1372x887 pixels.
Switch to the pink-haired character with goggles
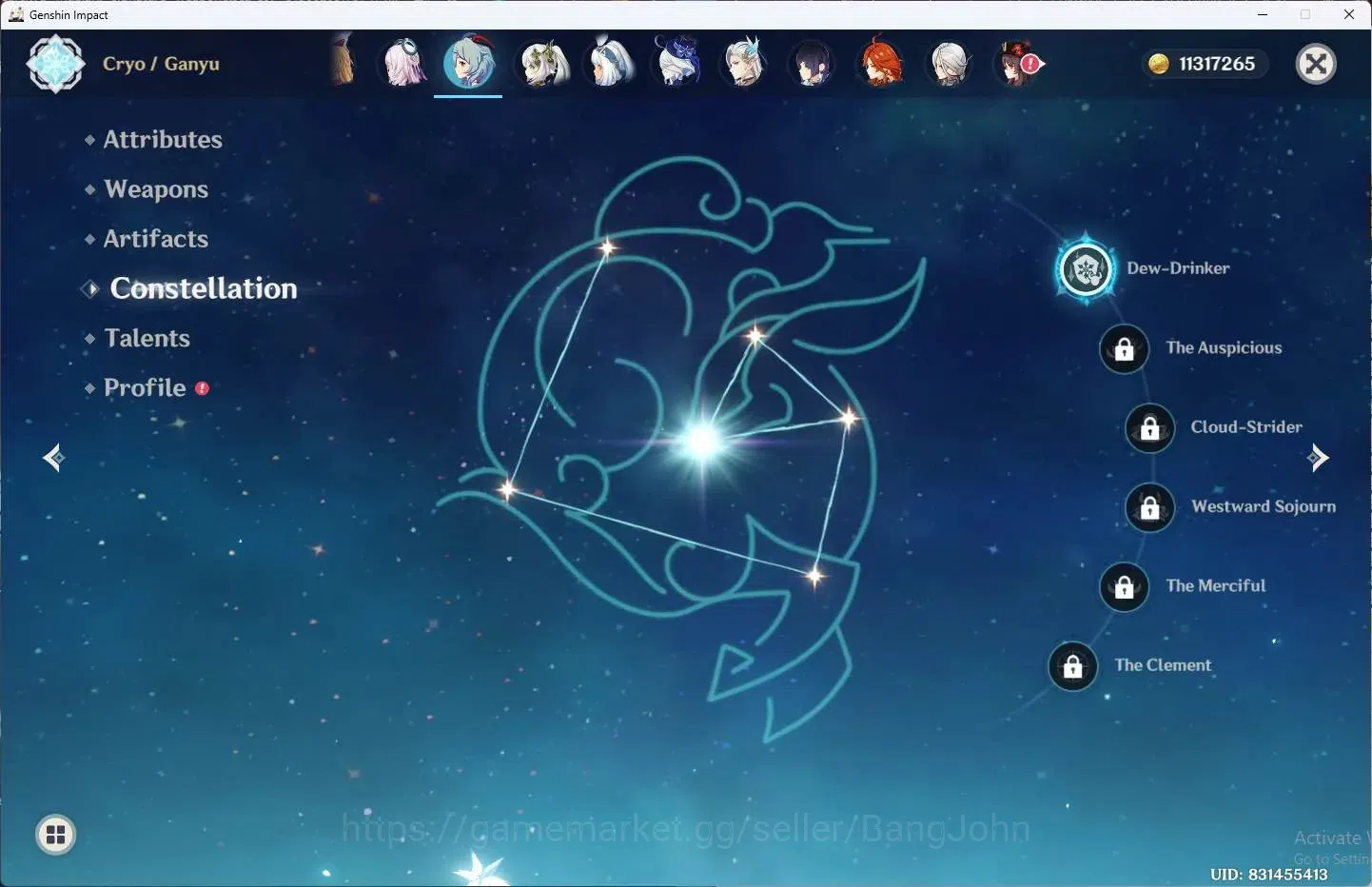tap(403, 63)
